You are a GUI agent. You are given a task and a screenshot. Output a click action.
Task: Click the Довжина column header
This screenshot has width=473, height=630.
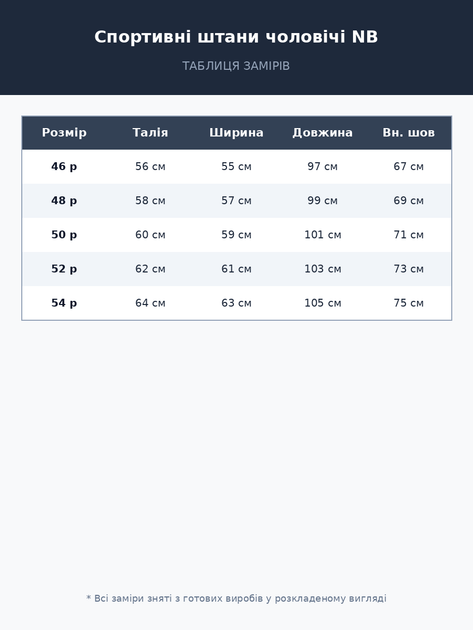click(322, 133)
